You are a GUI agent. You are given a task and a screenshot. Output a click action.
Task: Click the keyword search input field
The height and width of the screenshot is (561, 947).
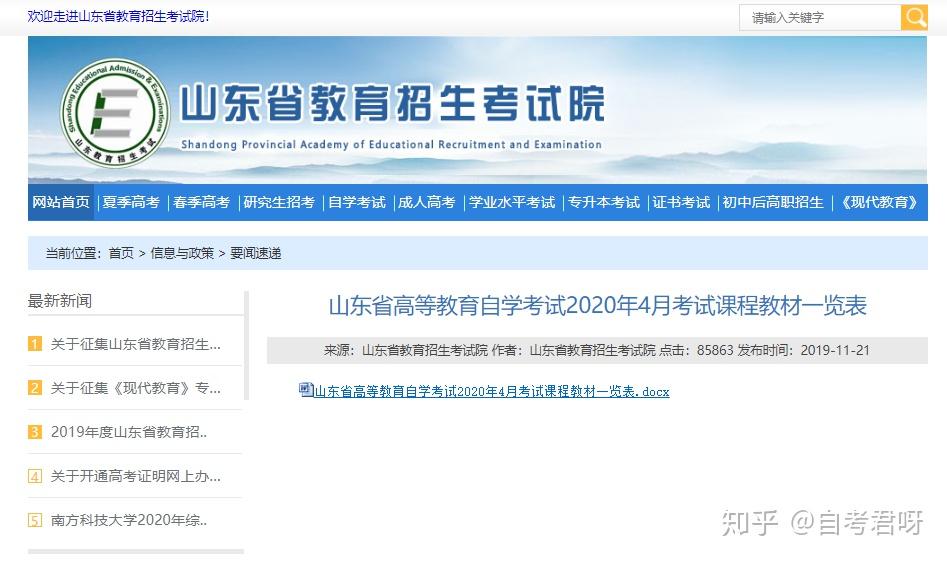click(x=820, y=18)
